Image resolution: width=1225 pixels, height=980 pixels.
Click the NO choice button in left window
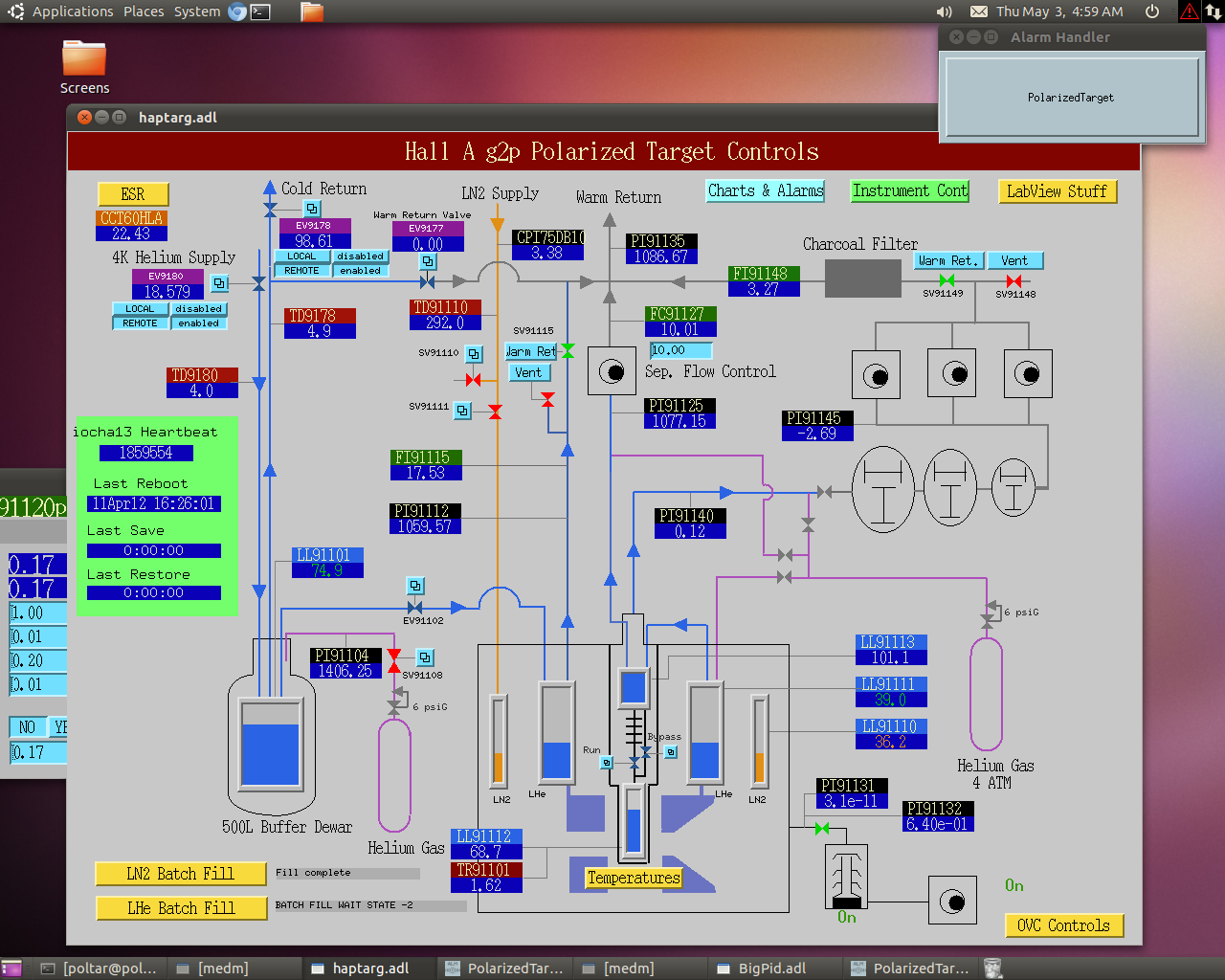[27, 727]
